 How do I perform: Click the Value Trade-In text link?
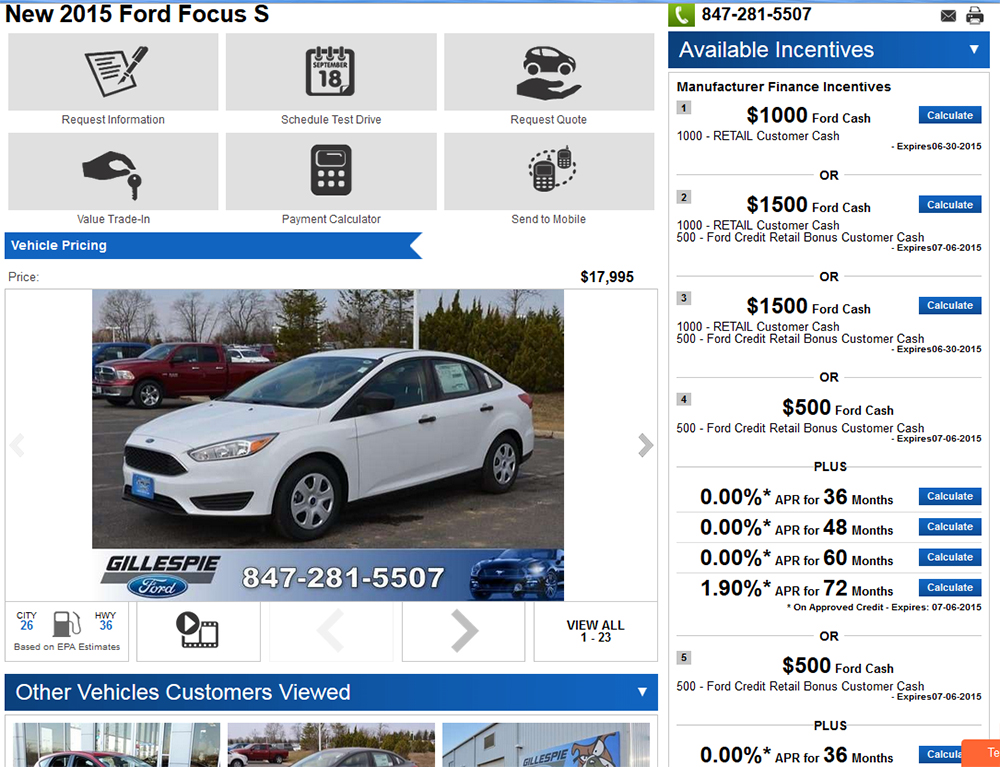click(x=114, y=219)
